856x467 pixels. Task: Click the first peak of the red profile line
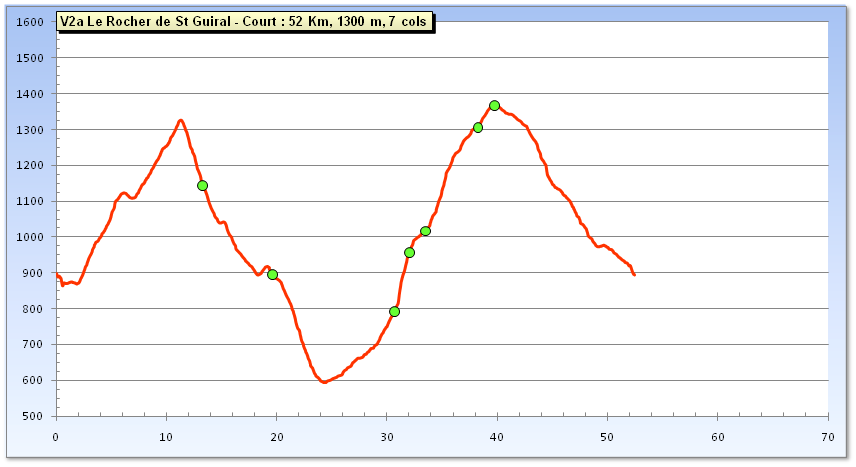[x=180, y=120]
